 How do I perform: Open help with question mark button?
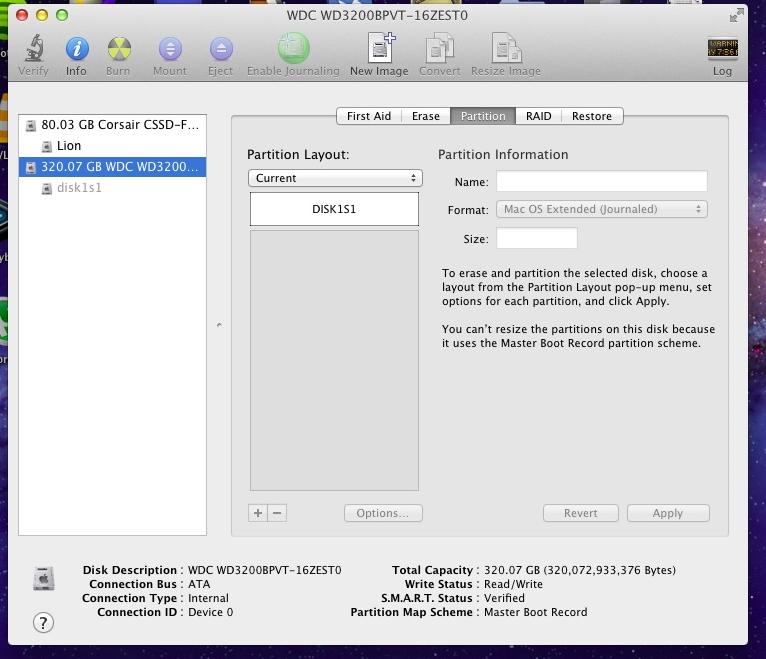[x=43, y=622]
